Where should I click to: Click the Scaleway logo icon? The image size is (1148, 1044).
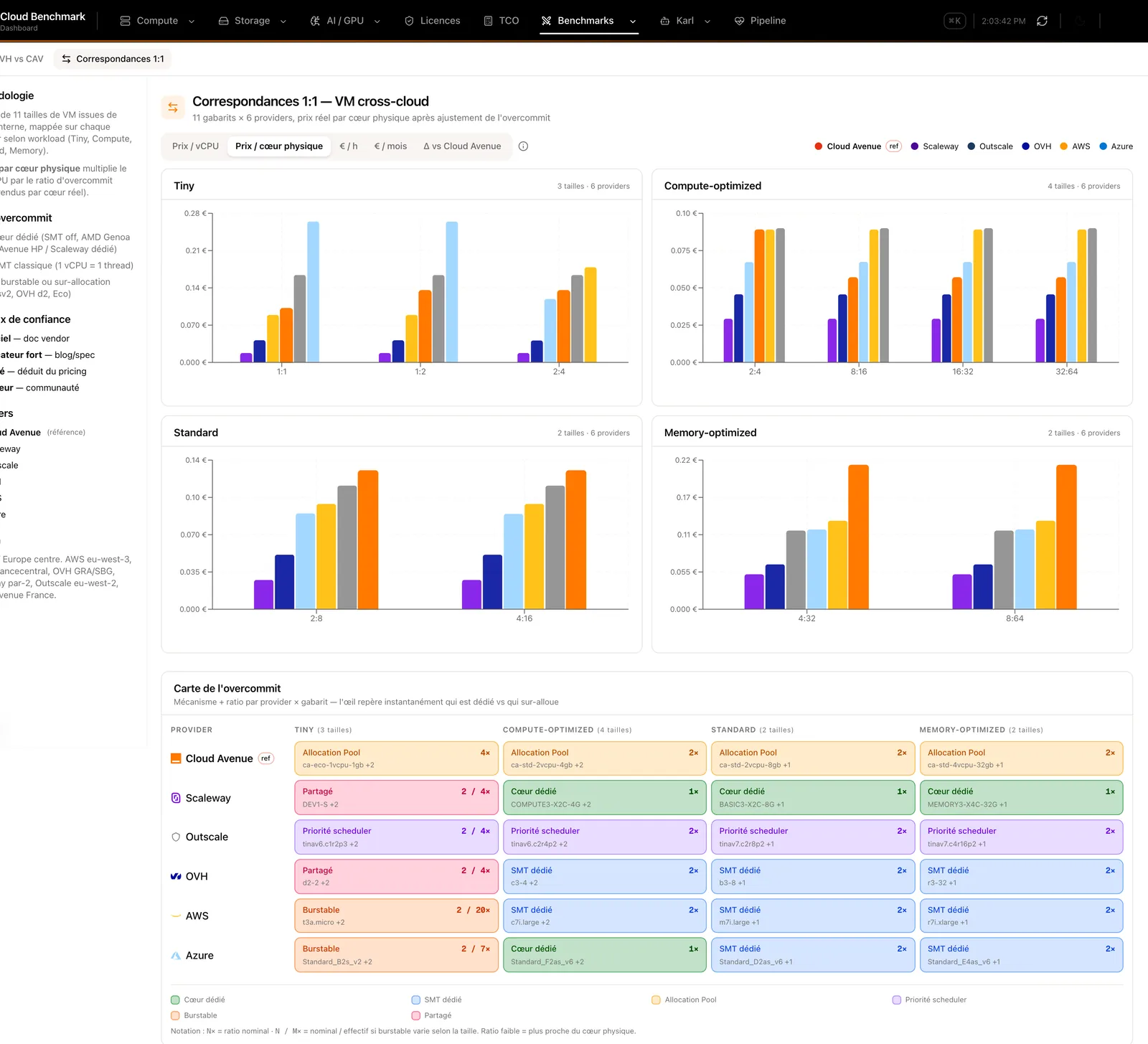176,798
